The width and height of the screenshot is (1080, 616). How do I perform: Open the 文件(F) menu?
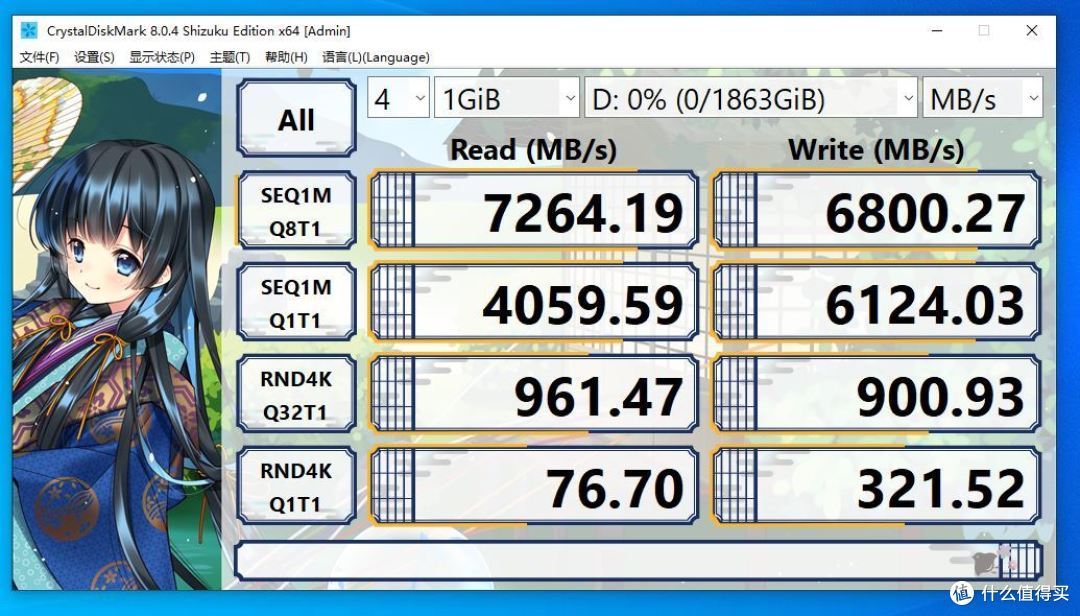pyautogui.click(x=39, y=57)
